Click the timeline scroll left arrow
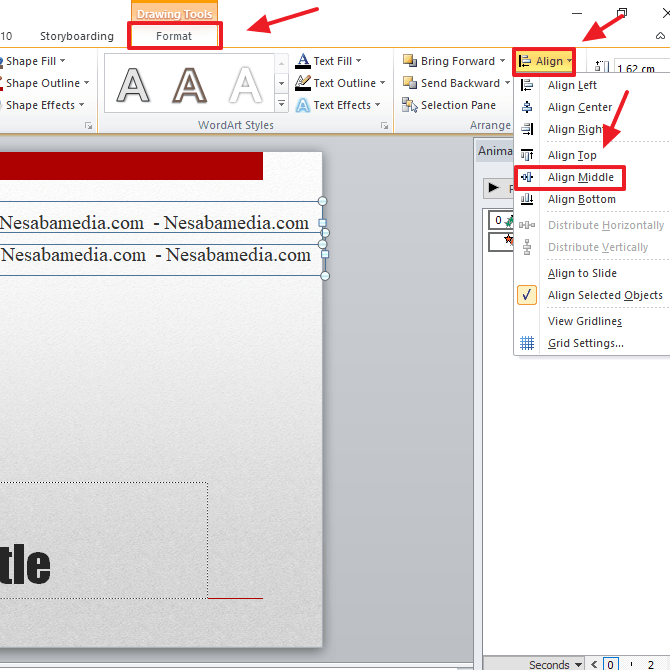Image resolution: width=670 pixels, height=670 pixels. click(x=594, y=664)
